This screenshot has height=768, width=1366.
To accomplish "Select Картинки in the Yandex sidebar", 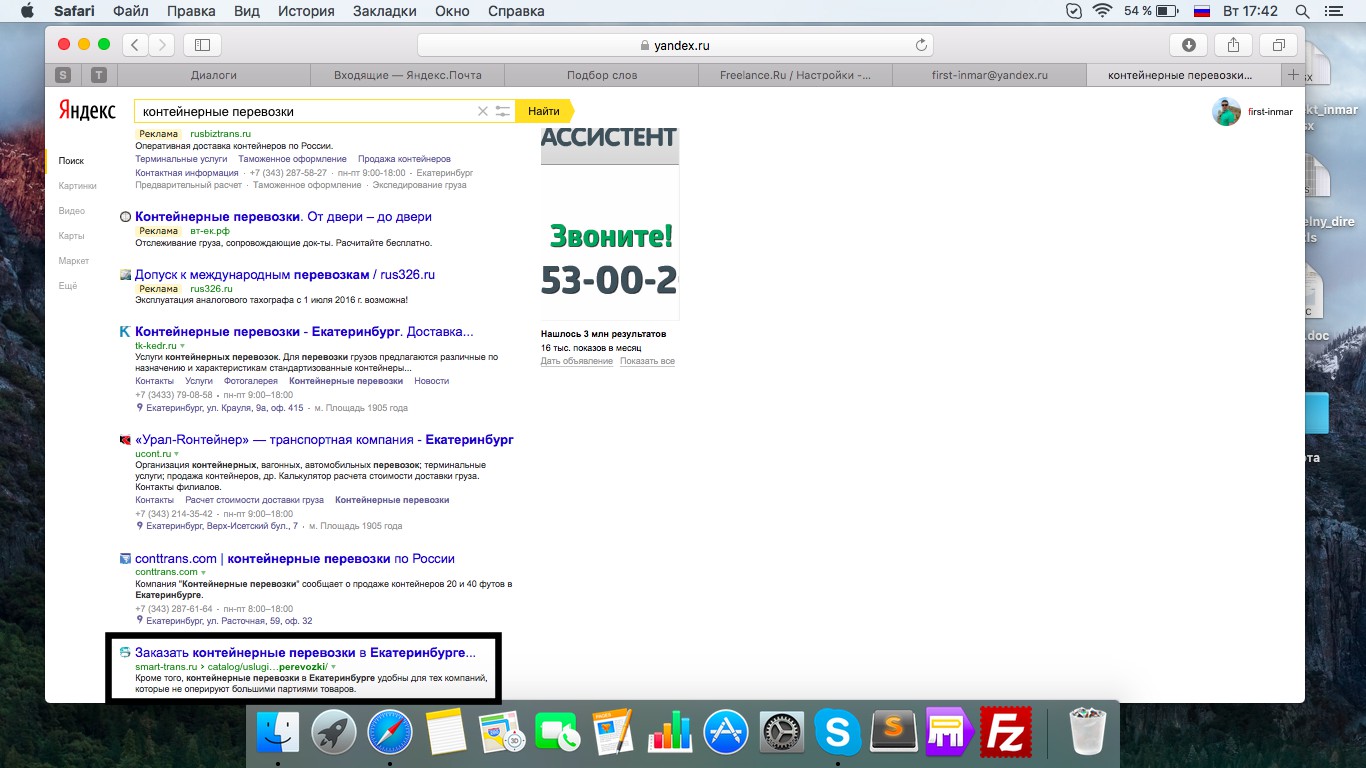I will 78,186.
